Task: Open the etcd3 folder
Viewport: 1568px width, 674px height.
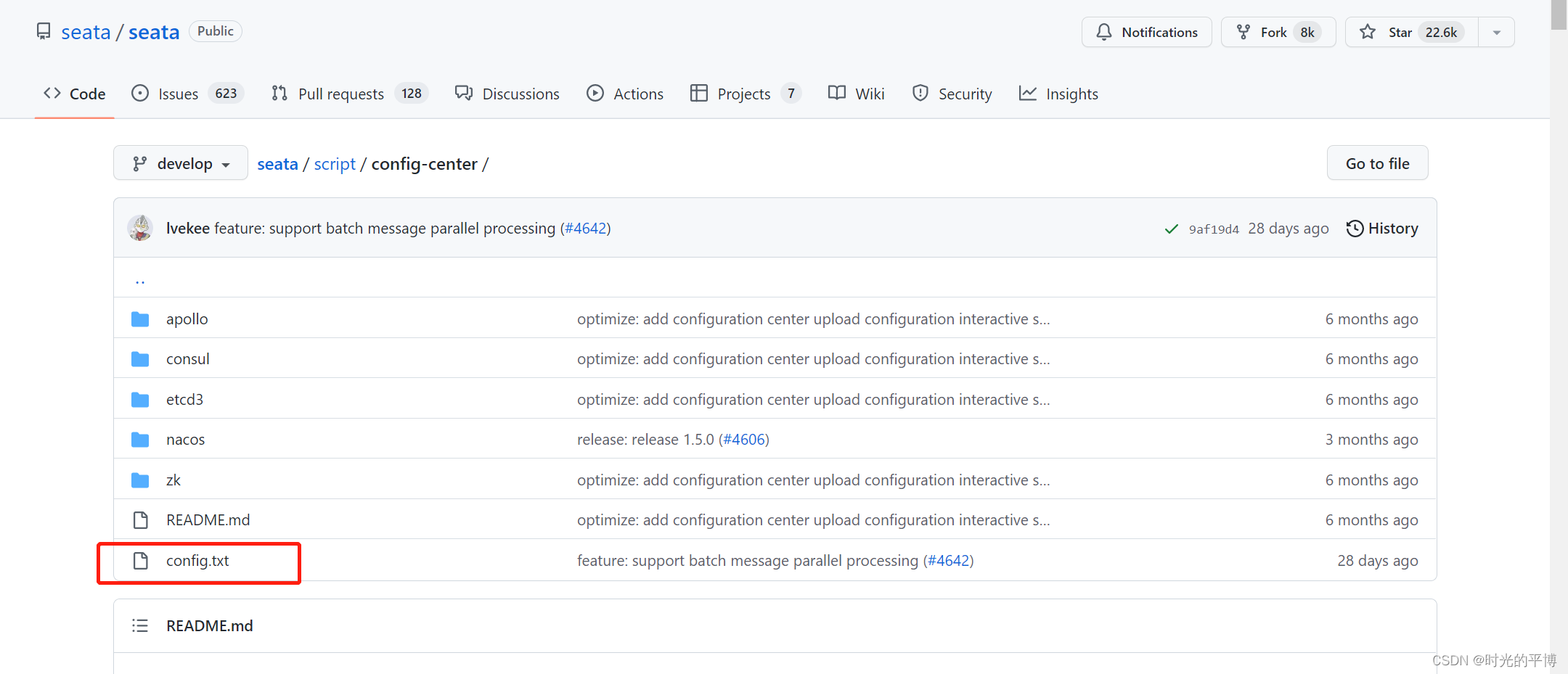Action: tap(184, 399)
